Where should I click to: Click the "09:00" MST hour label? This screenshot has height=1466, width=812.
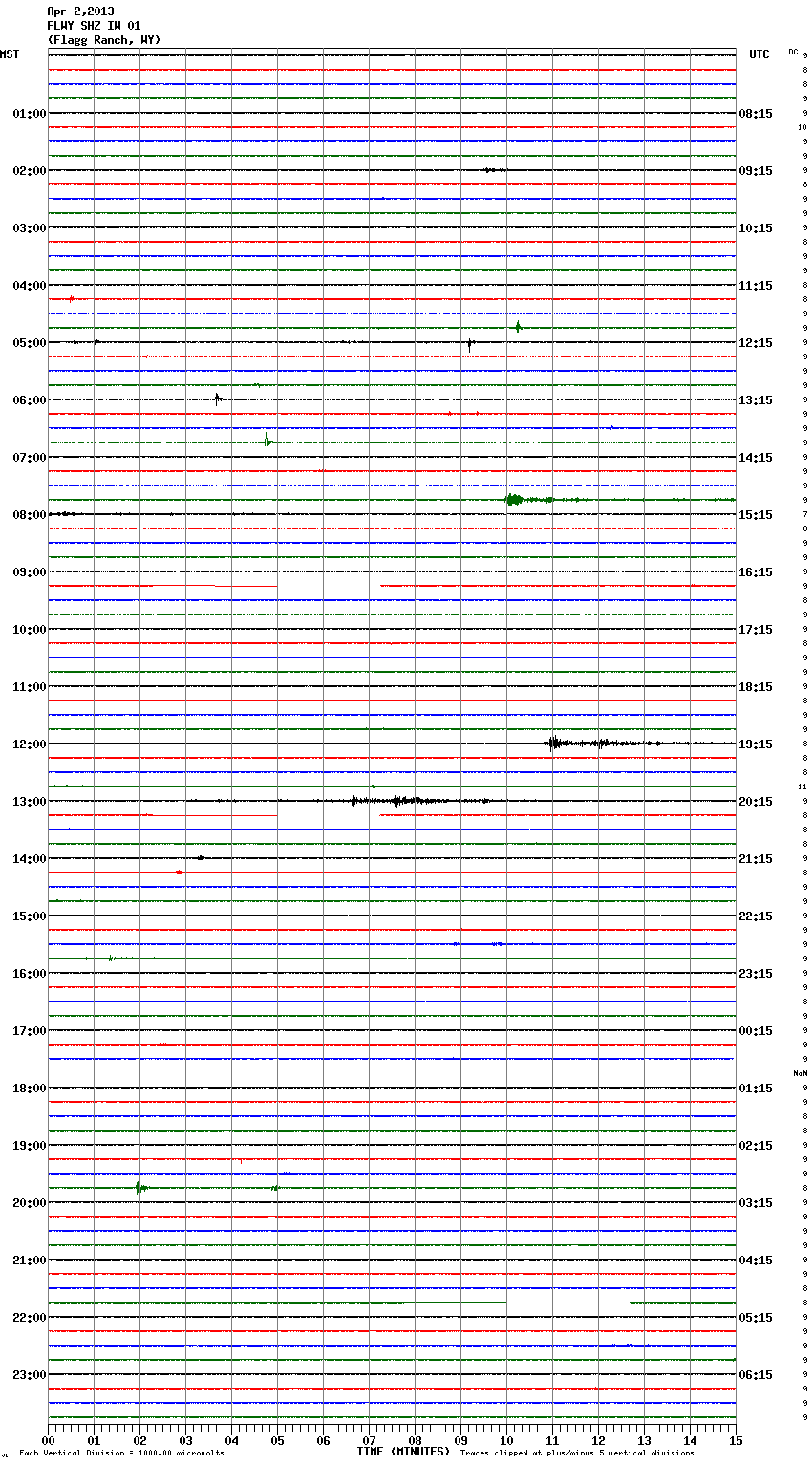[30, 572]
